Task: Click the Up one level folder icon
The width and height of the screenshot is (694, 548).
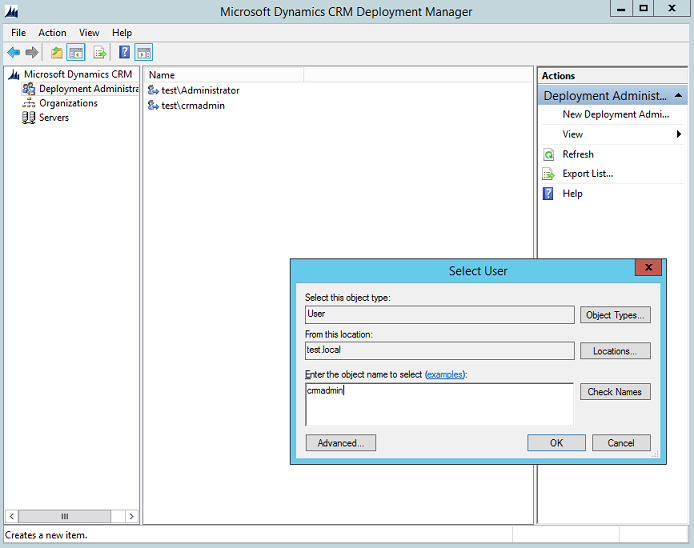Action: 56,53
